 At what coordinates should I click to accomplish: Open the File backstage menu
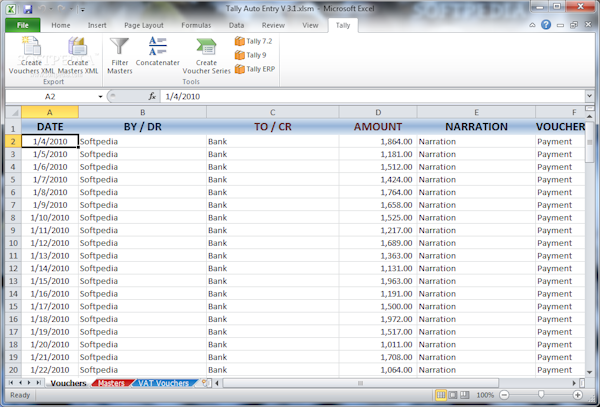pyautogui.click(x=22, y=24)
